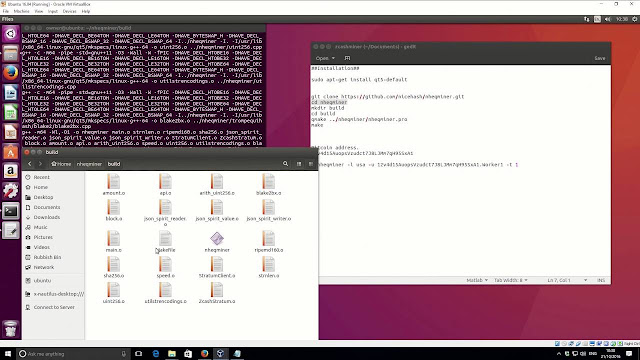Click the new document button in gedit
This screenshot has width=640, height=360.
click(x=347, y=58)
